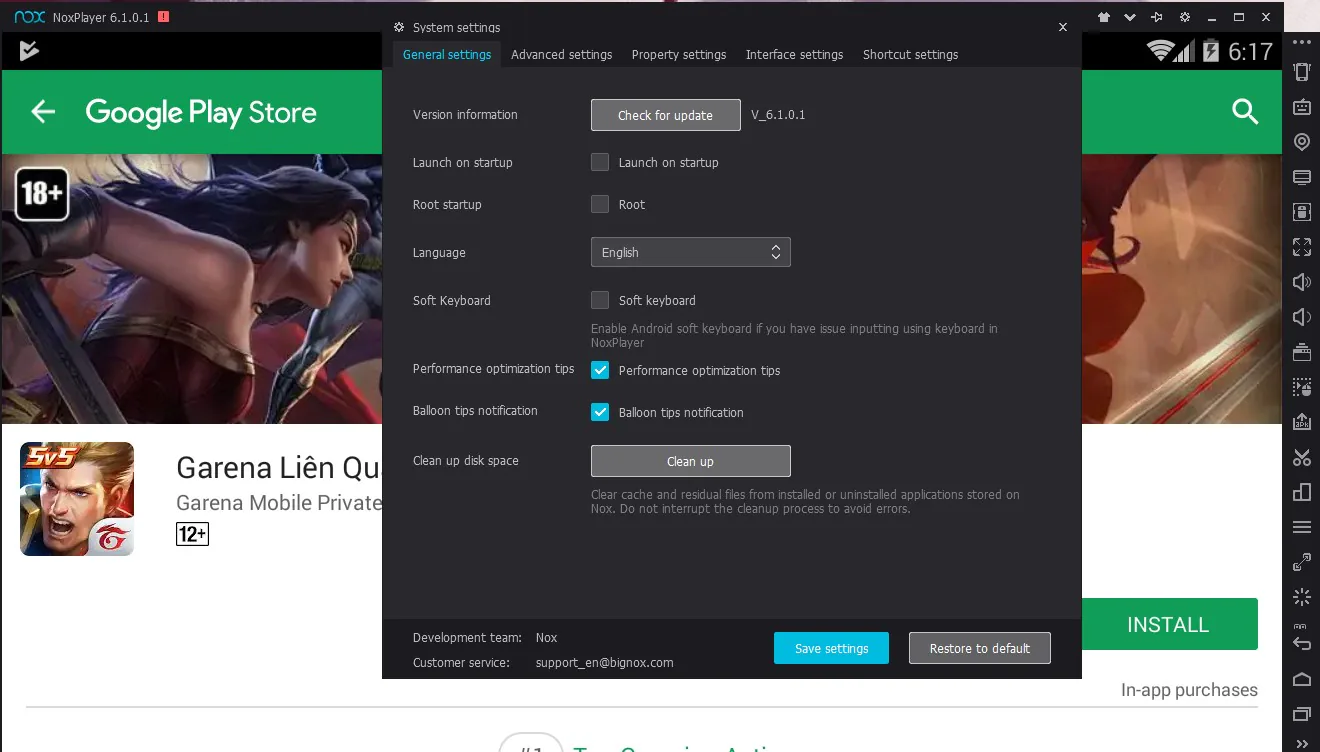1320x752 pixels.
Task: Go to Interface settings tab
Action: tap(795, 55)
